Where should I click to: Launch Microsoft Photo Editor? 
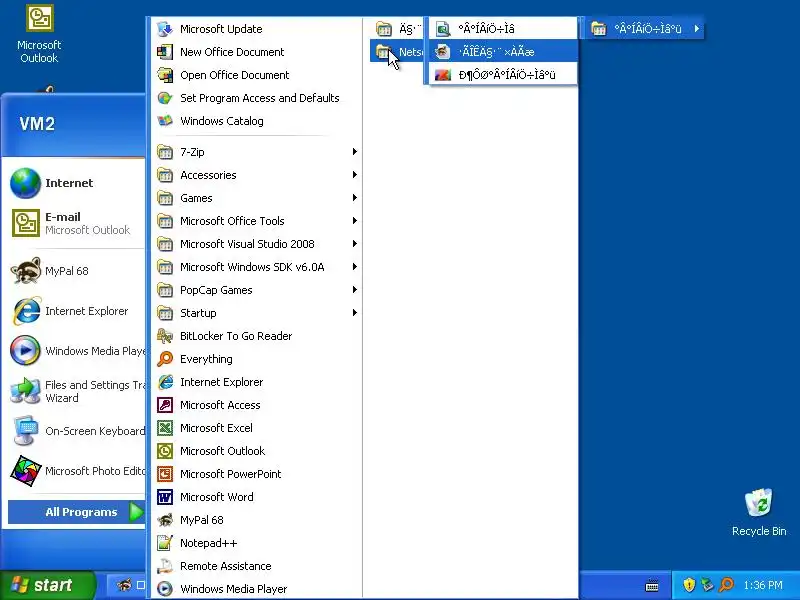[77, 471]
